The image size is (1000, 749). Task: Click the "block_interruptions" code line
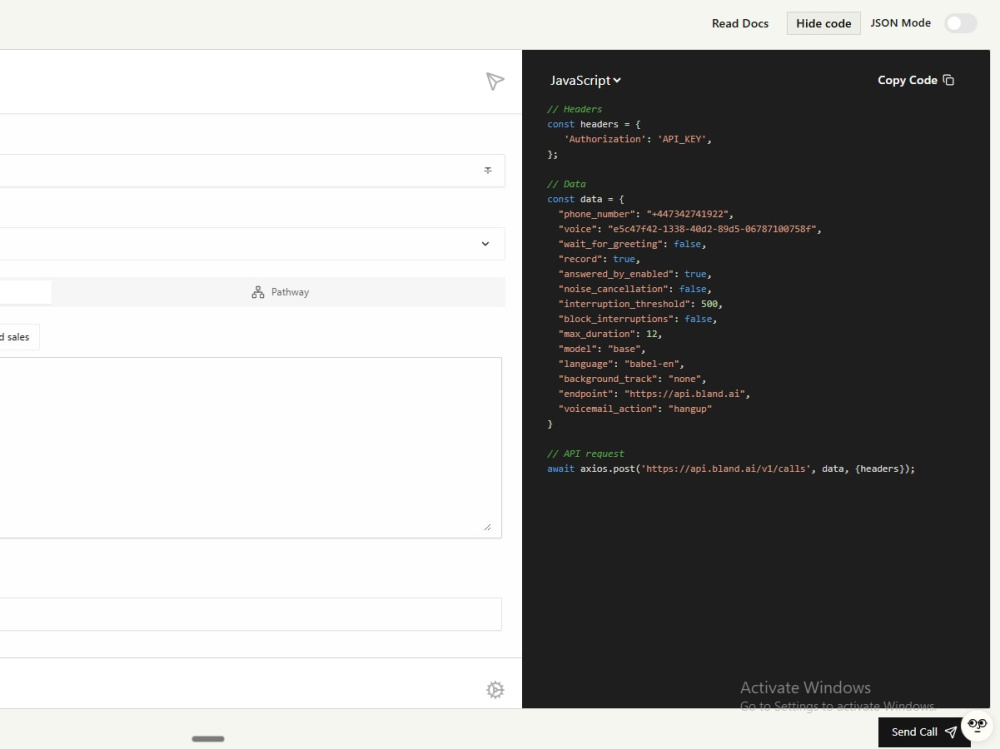click(637, 319)
